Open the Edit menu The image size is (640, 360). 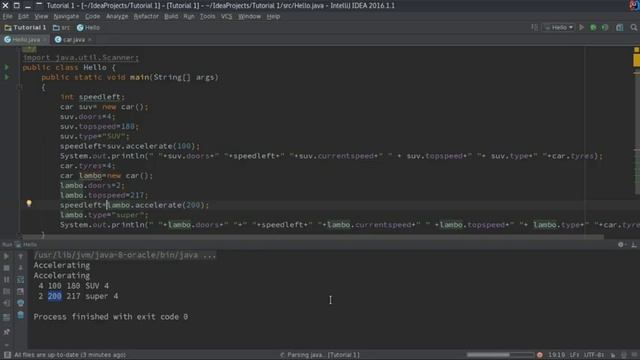click(x=23, y=16)
